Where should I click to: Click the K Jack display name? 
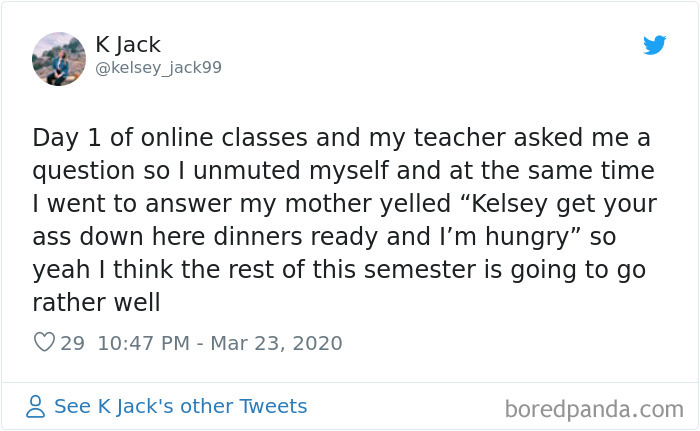tap(127, 45)
